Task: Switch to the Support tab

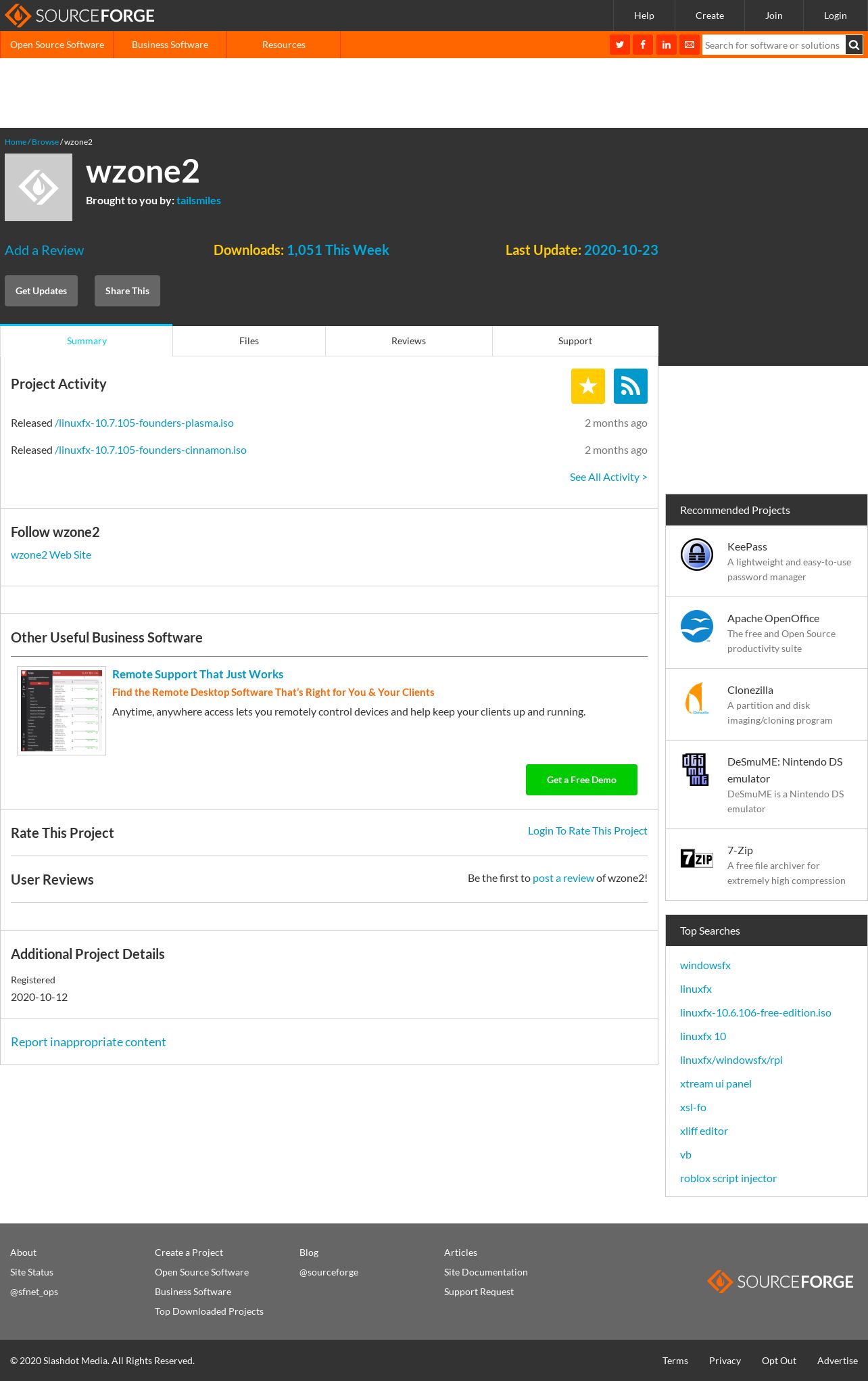Action: click(x=575, y=341)
